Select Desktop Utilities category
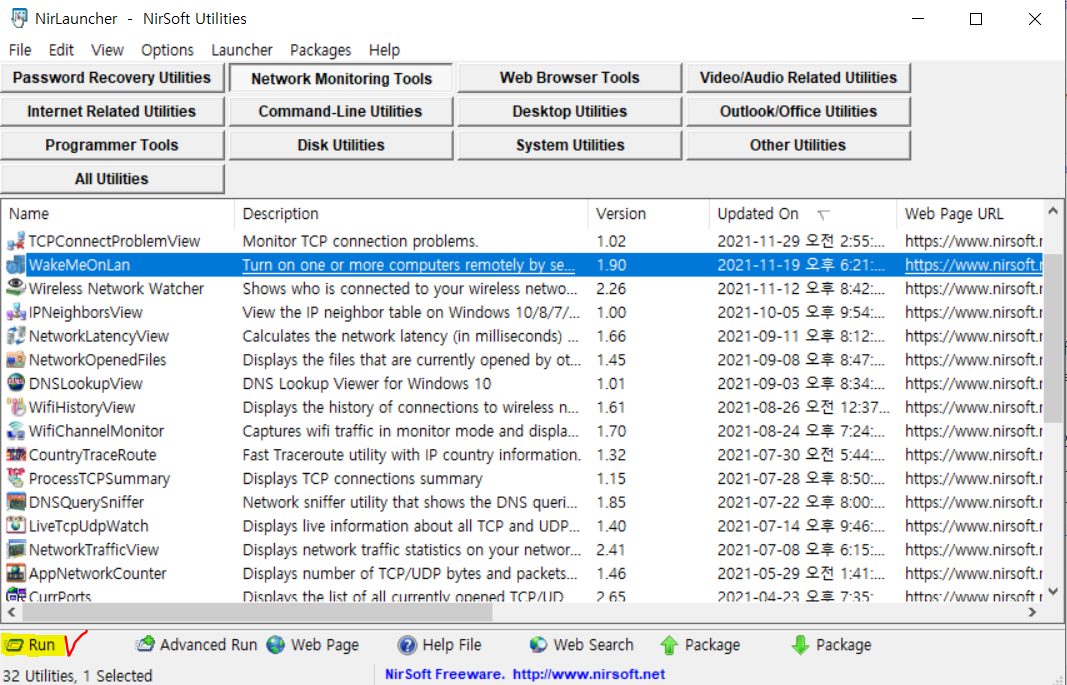This screenshot has height=685, width=1067. click(570, 112)
